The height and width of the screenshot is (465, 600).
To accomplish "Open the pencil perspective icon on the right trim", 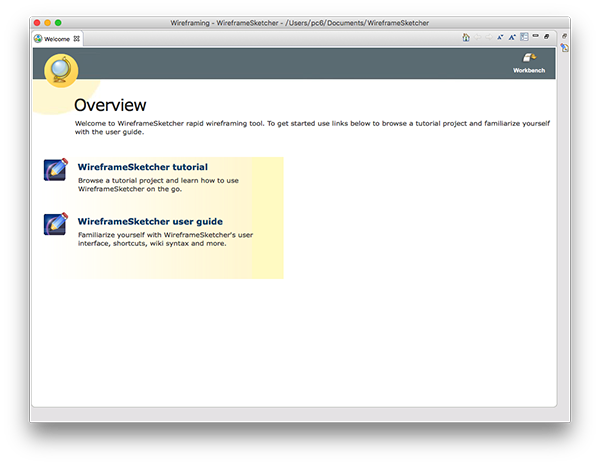I will tap(564, 47).
